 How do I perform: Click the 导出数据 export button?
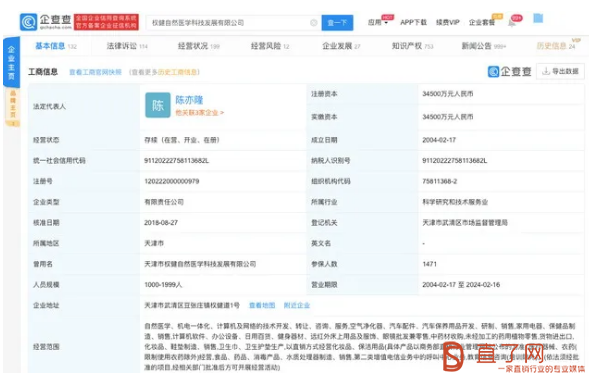pyautogui.click(x=560, y=71)
